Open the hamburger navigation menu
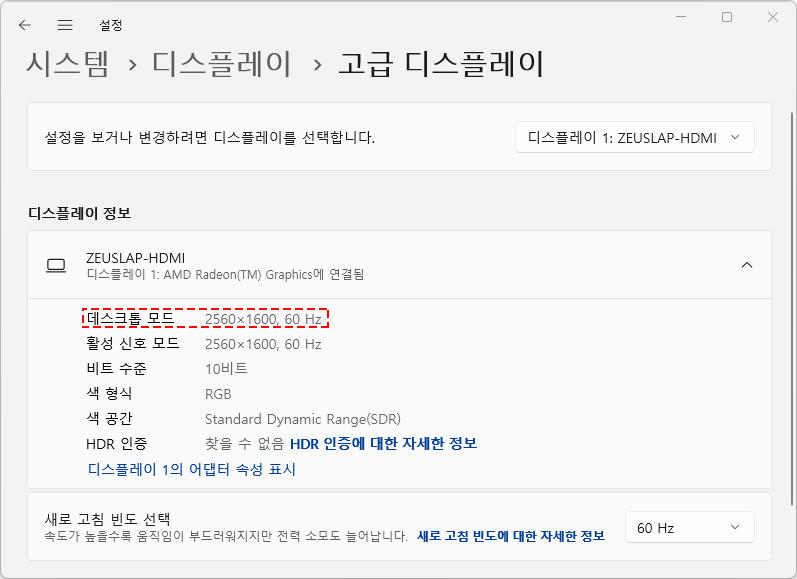 pos(65,25)
